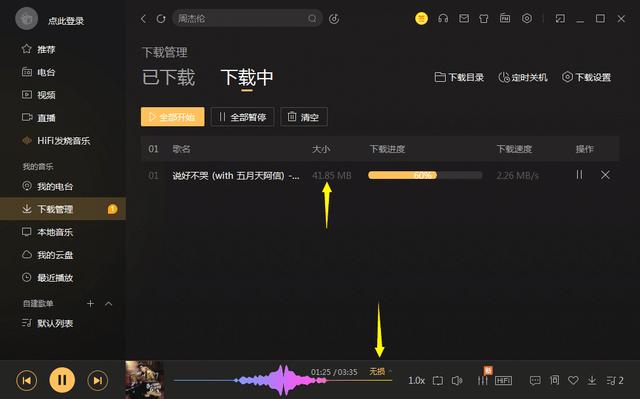Open 定时关机 timer option
This screenshot has height=399, width=640.
point(523,77)
